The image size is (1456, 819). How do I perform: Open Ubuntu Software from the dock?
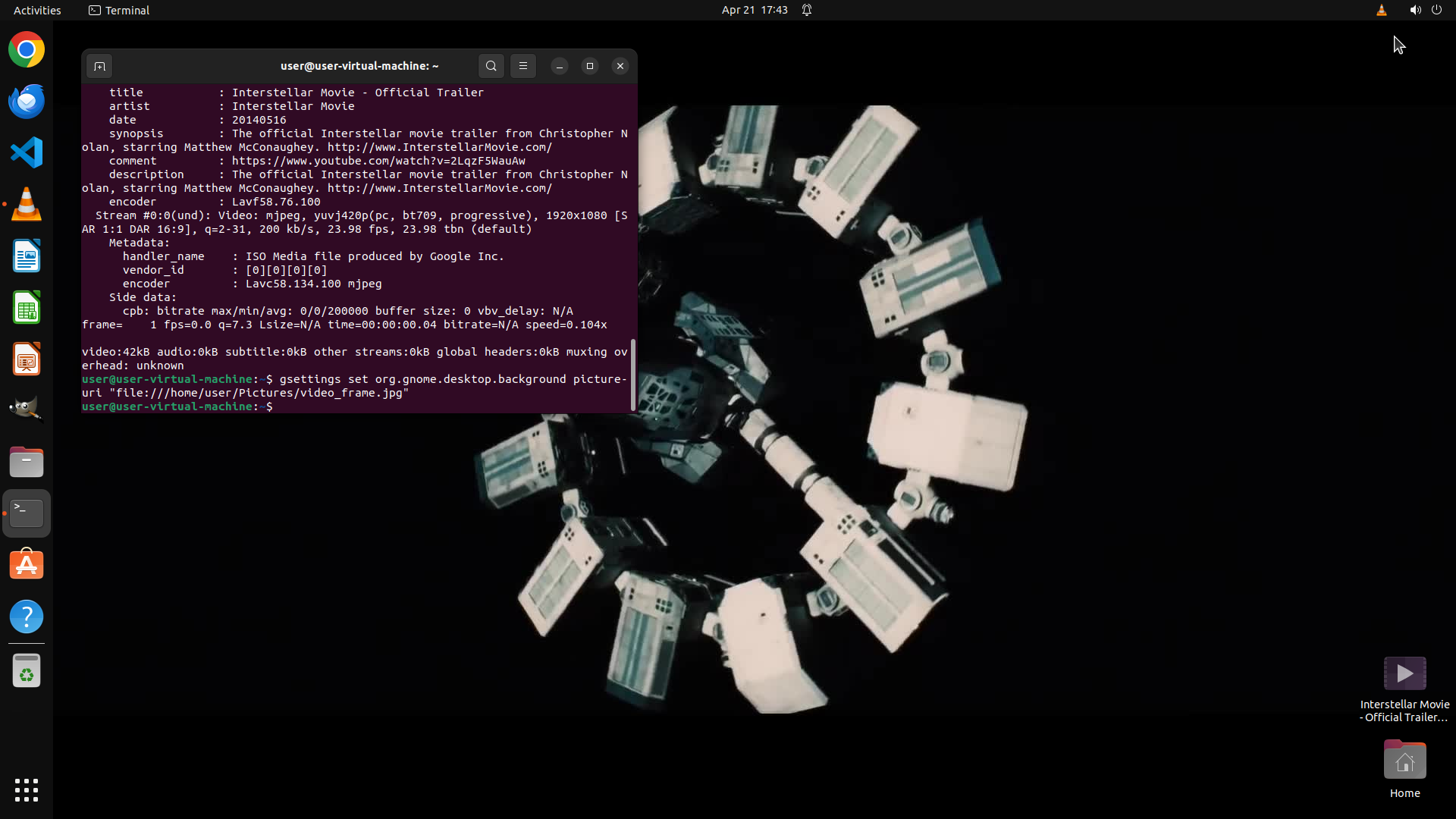(x=27, y=565)
